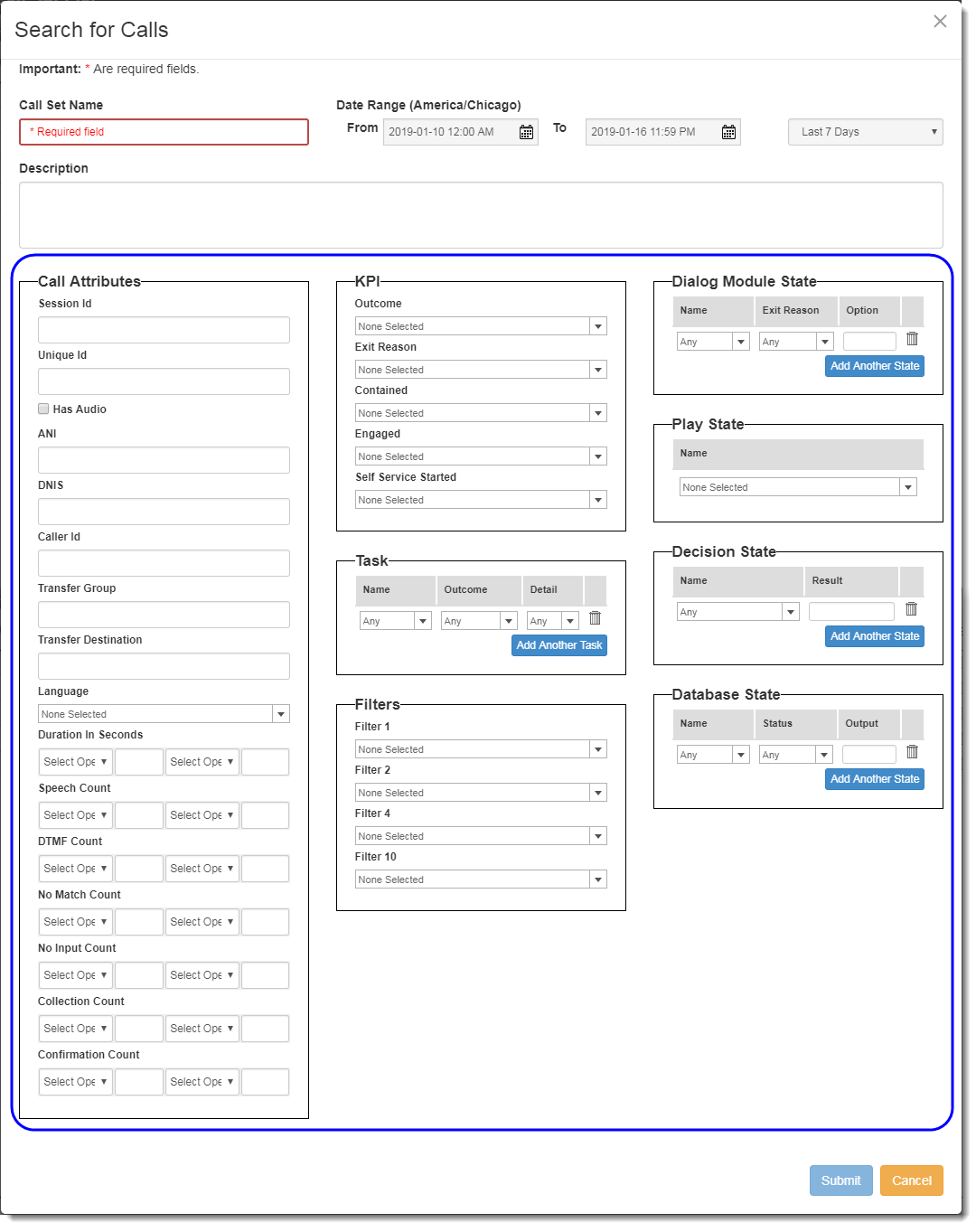Click into the Description text area

pos(481,215)
